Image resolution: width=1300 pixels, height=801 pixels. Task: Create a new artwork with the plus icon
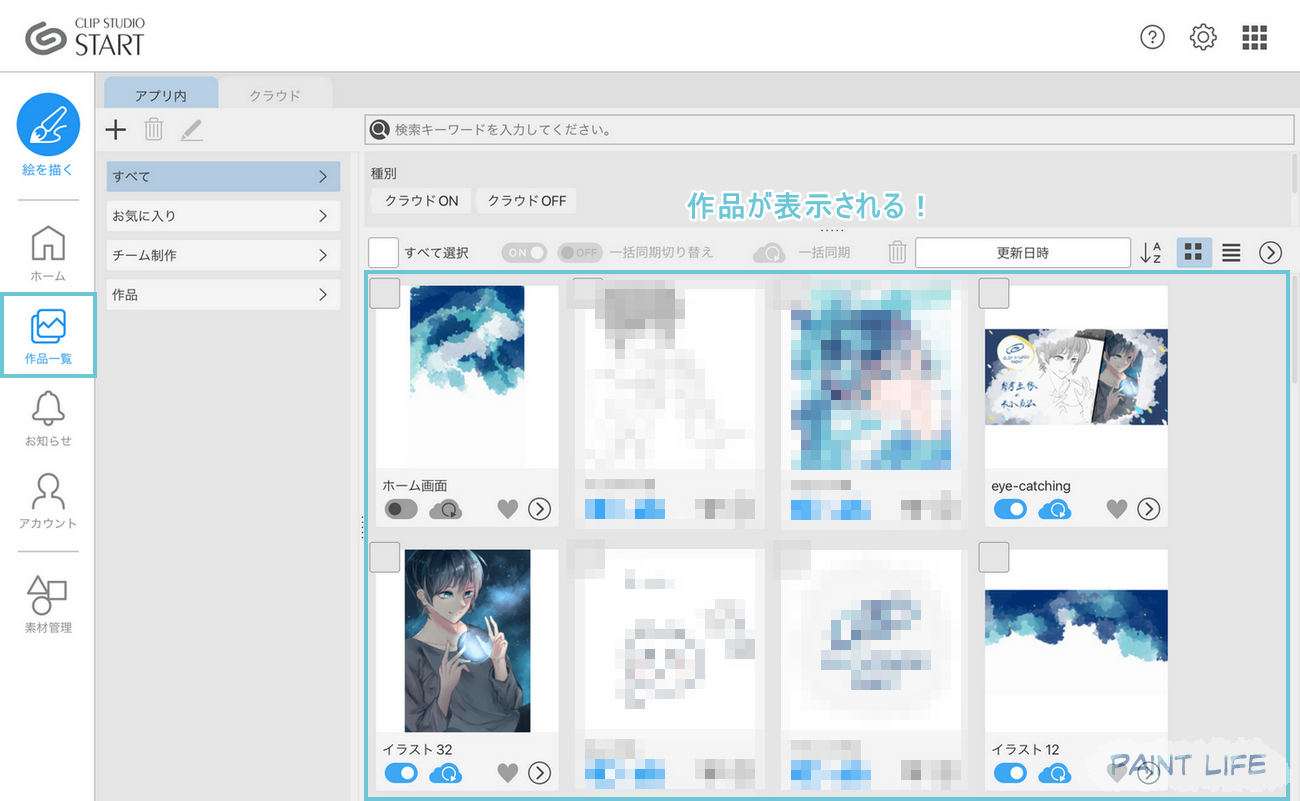pyautogui.click(x=116, y=129)
